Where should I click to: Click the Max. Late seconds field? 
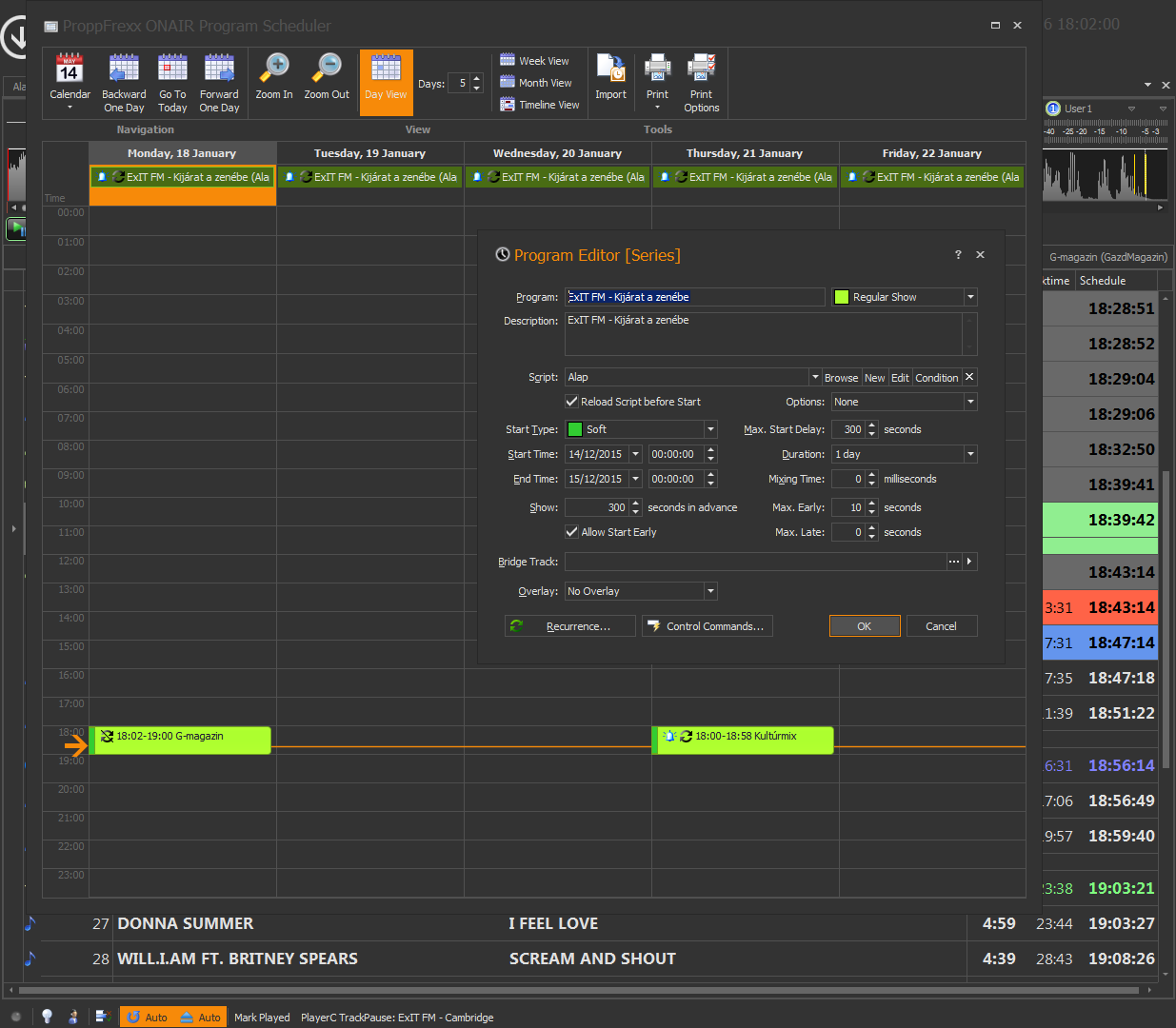tap(848, 532)
